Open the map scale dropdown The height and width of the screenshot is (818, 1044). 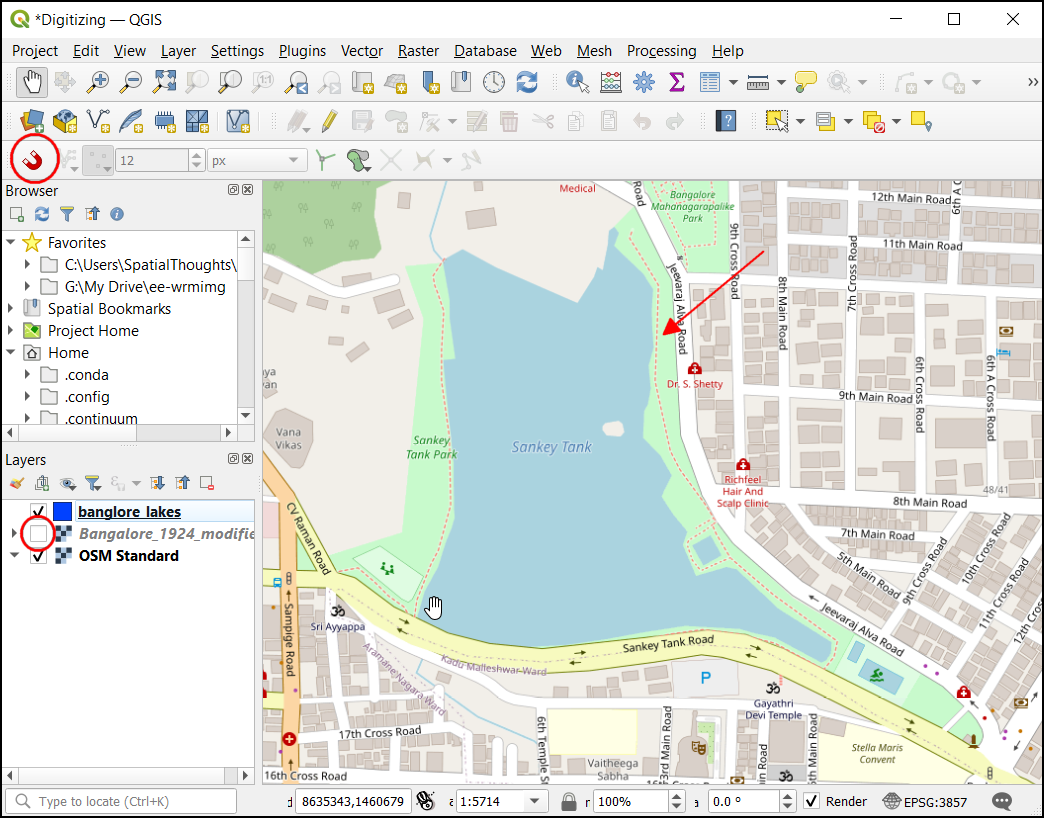pos(534,801)
